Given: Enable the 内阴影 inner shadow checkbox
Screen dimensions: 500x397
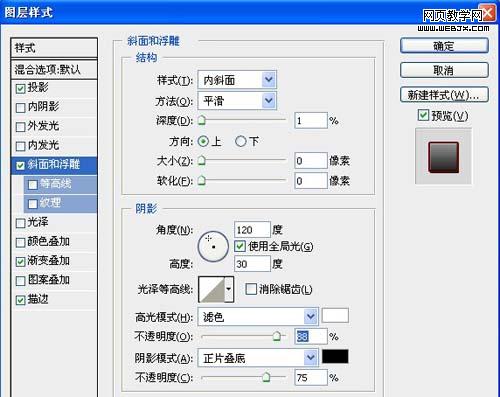Looking at the screenshot, I should tap(20, 108).
